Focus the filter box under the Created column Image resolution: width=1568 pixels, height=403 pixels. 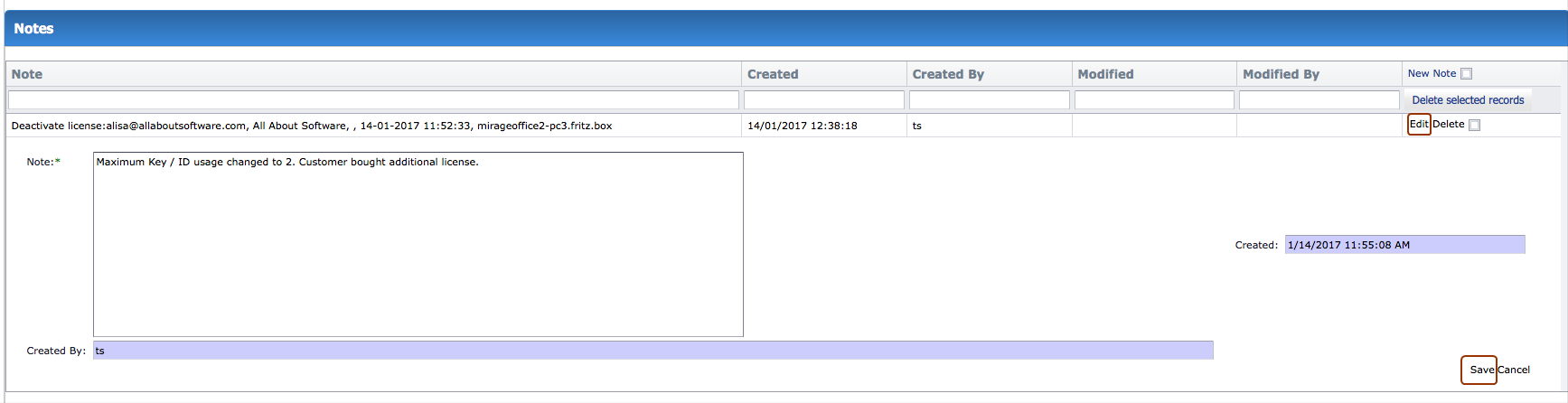(x=823, y=100)
